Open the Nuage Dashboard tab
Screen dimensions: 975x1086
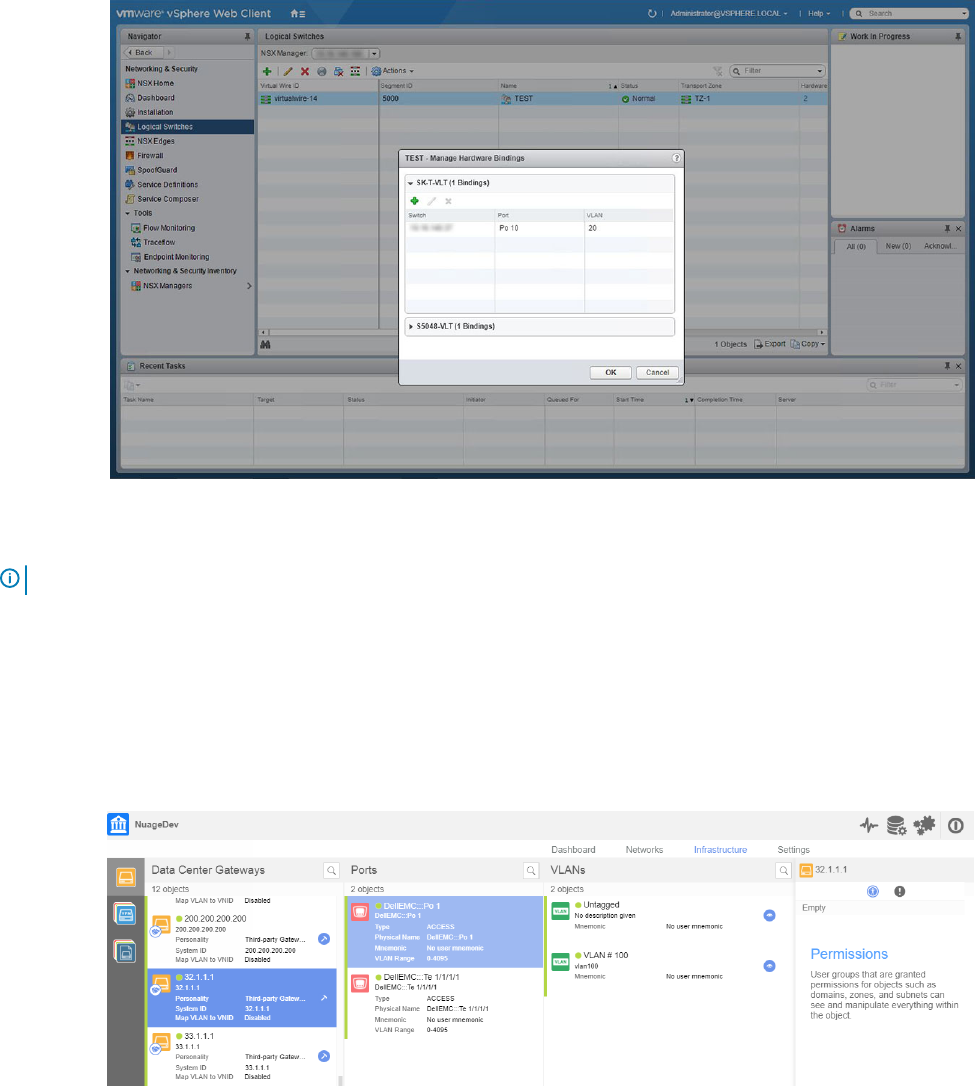pyautogui.click(x=573, y=850)
